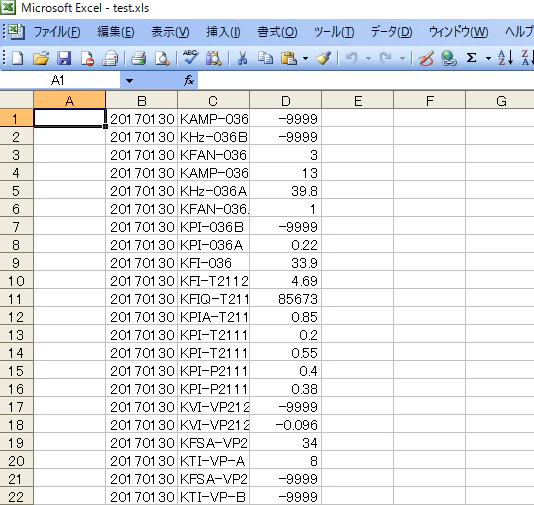This screenshot has height=505, width=534.
Task: Open Print Preview with the magnifier page icon
Action: pos(162,58)
